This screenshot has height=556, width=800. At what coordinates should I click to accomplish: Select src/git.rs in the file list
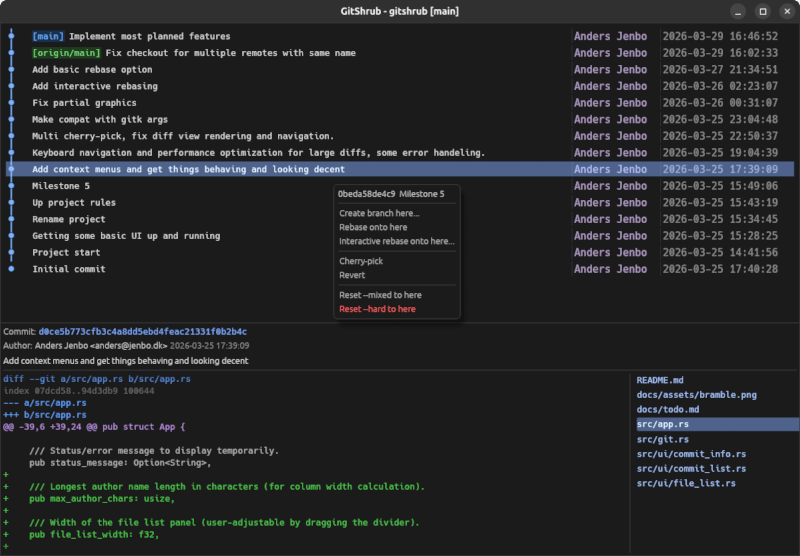(662, 439)
